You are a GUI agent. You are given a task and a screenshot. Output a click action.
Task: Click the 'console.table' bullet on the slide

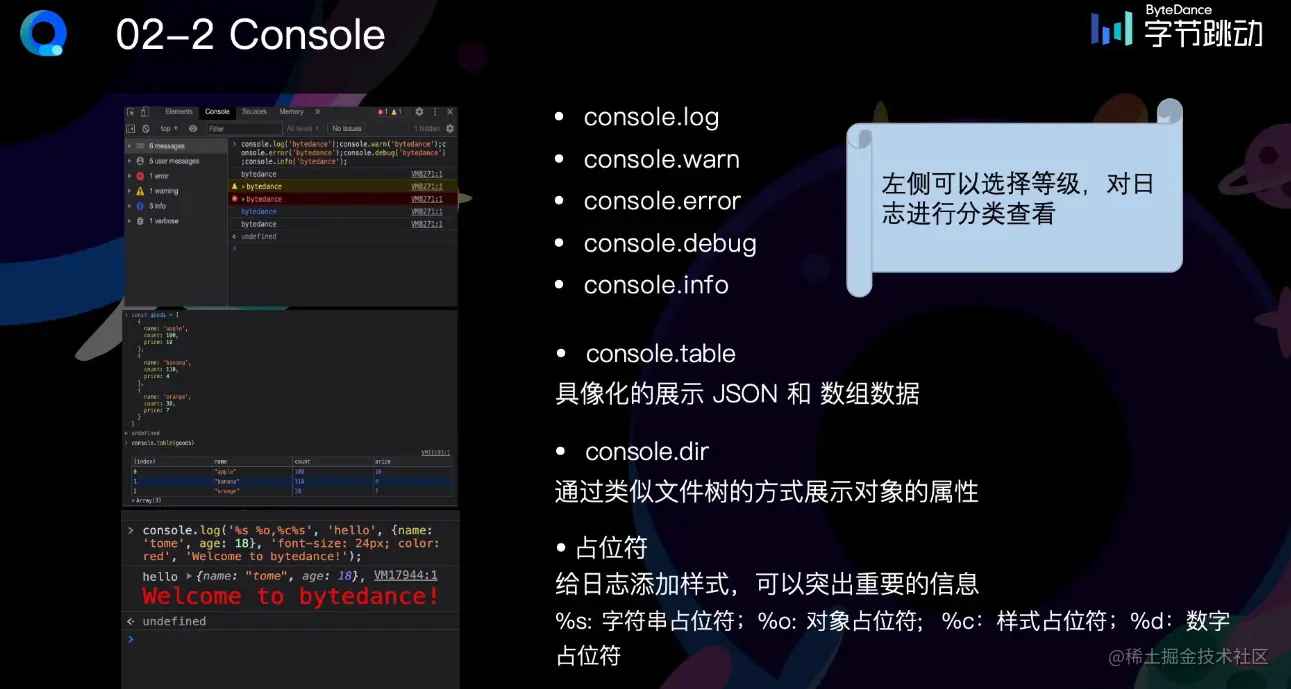click(x=661, y=354)
